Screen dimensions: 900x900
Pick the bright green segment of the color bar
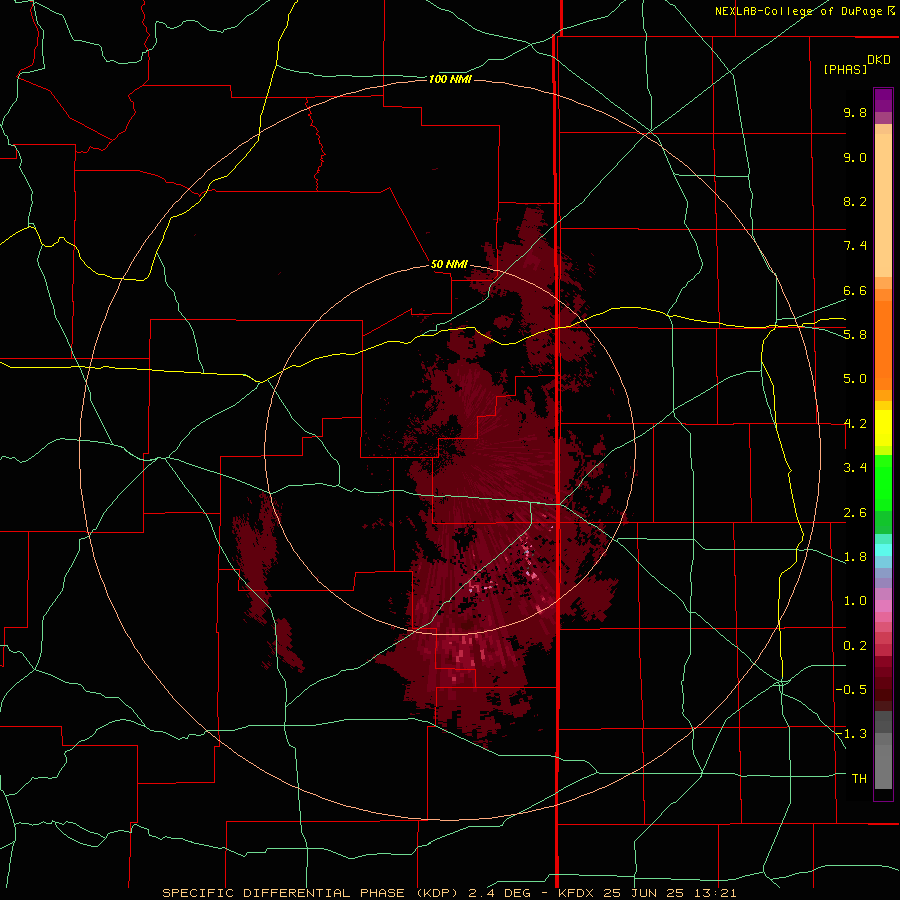883,482
